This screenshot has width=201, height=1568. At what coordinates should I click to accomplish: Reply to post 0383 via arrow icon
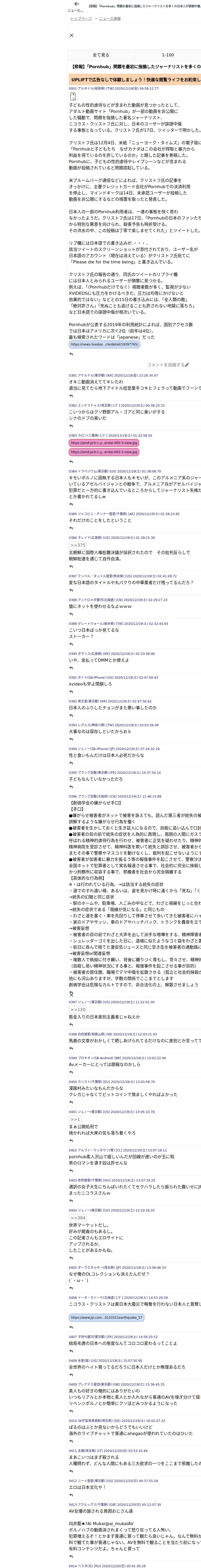point(71,462)
